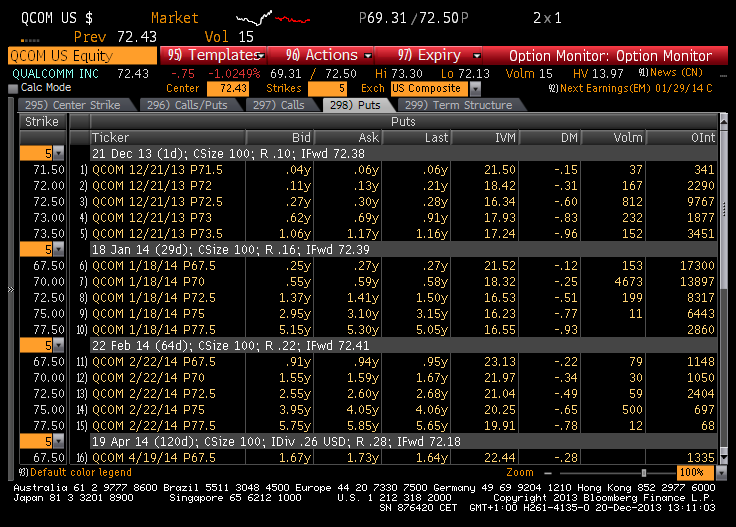Open QCOM 12/21/13 P72 ticker

click(152, 186)
